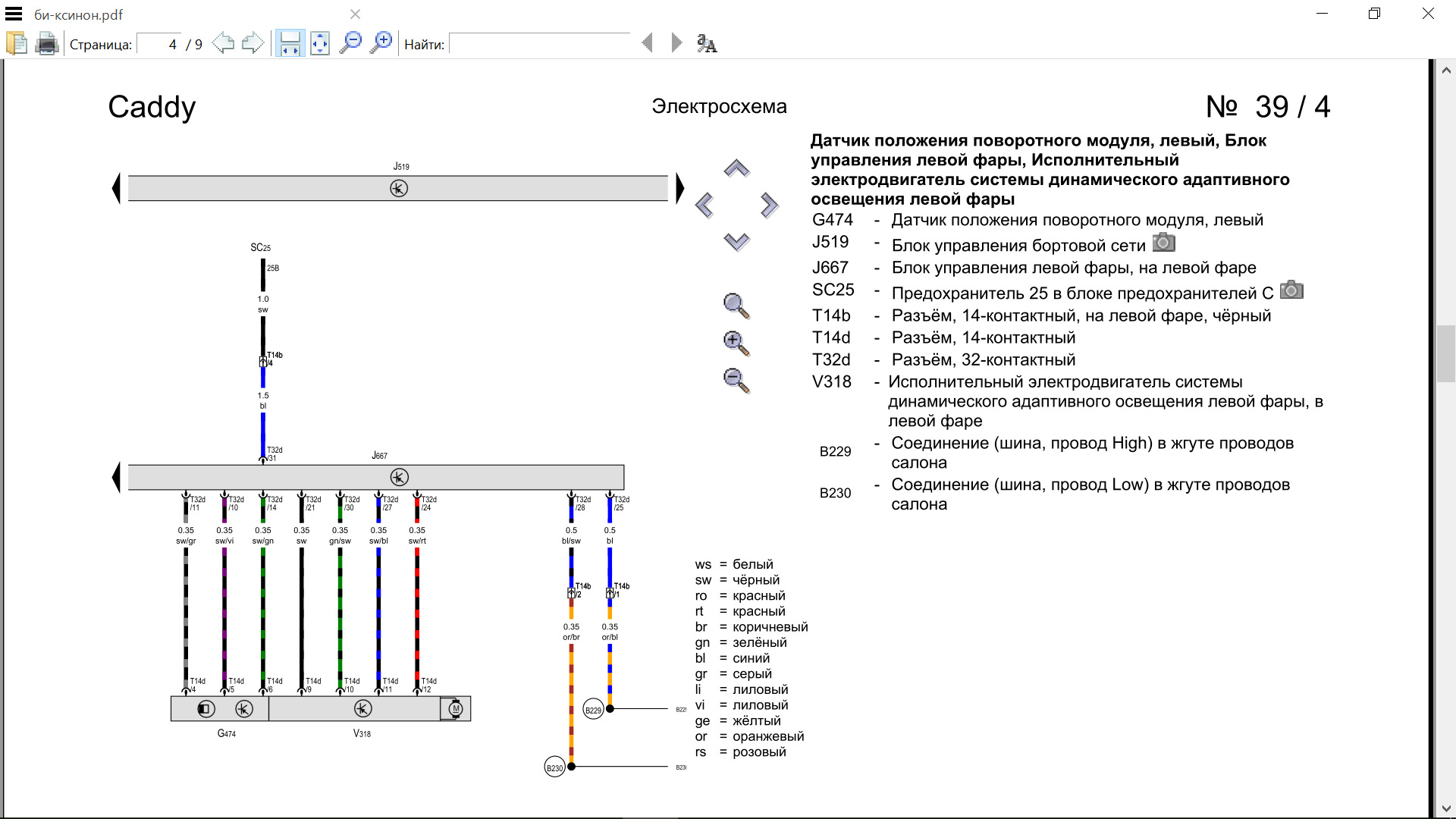Click the B229 connection circle
The height and width of the screenshot is (819, 1456).
pos(593,710)
